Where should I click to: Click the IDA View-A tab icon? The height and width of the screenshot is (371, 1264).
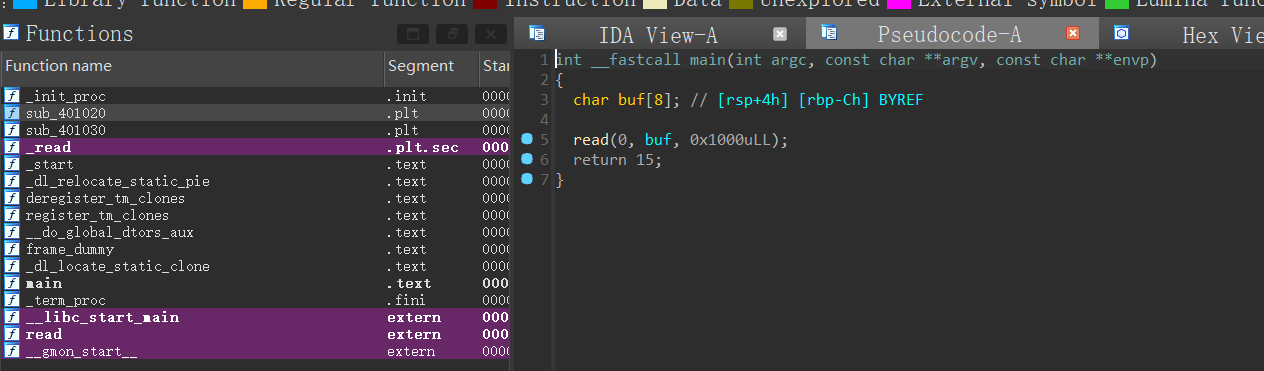point(537,33)
